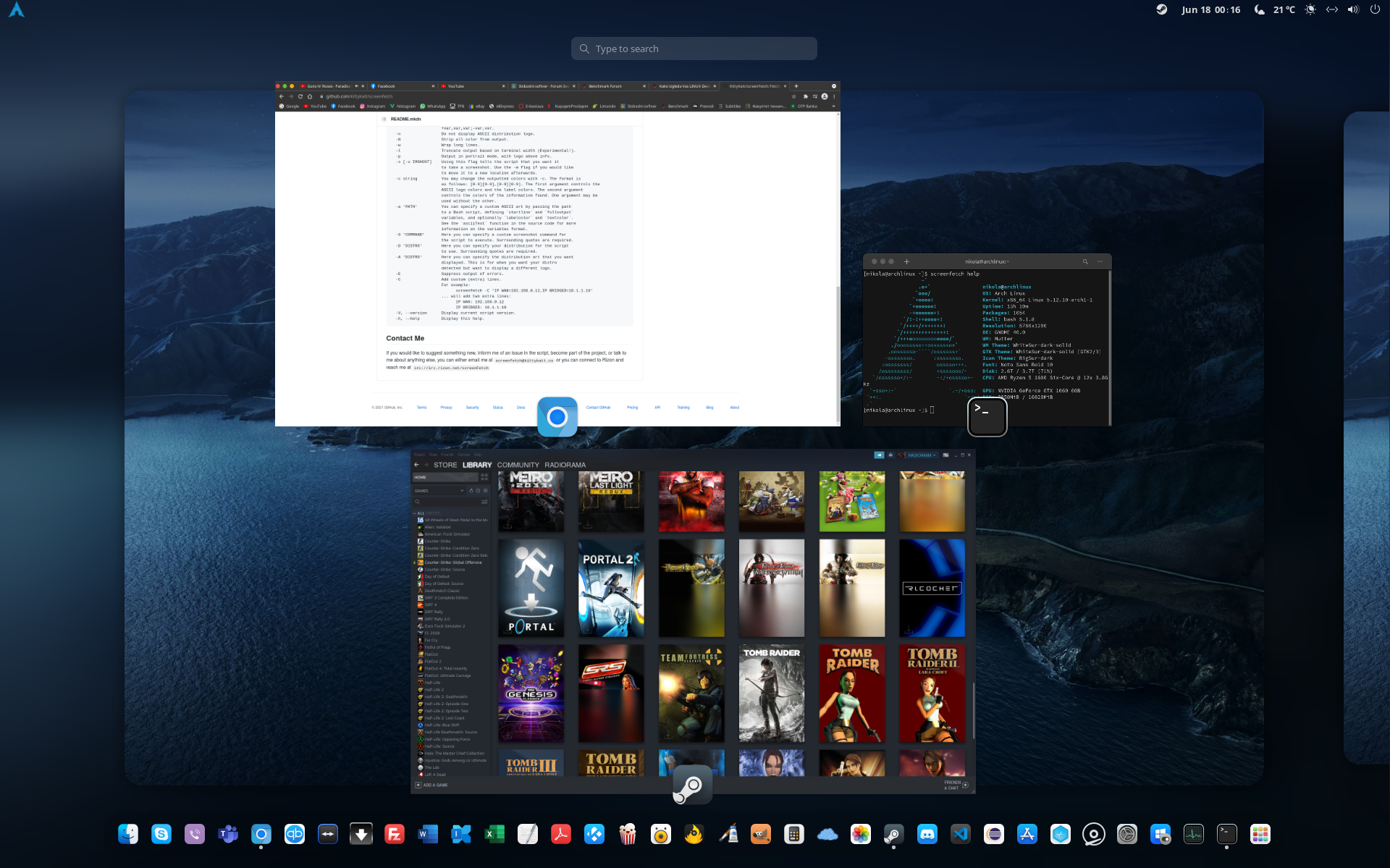Switch to LIBRARY tab in Steam
The width and height of the screenshot is (1390, 868).
click(x=477, y=465)
